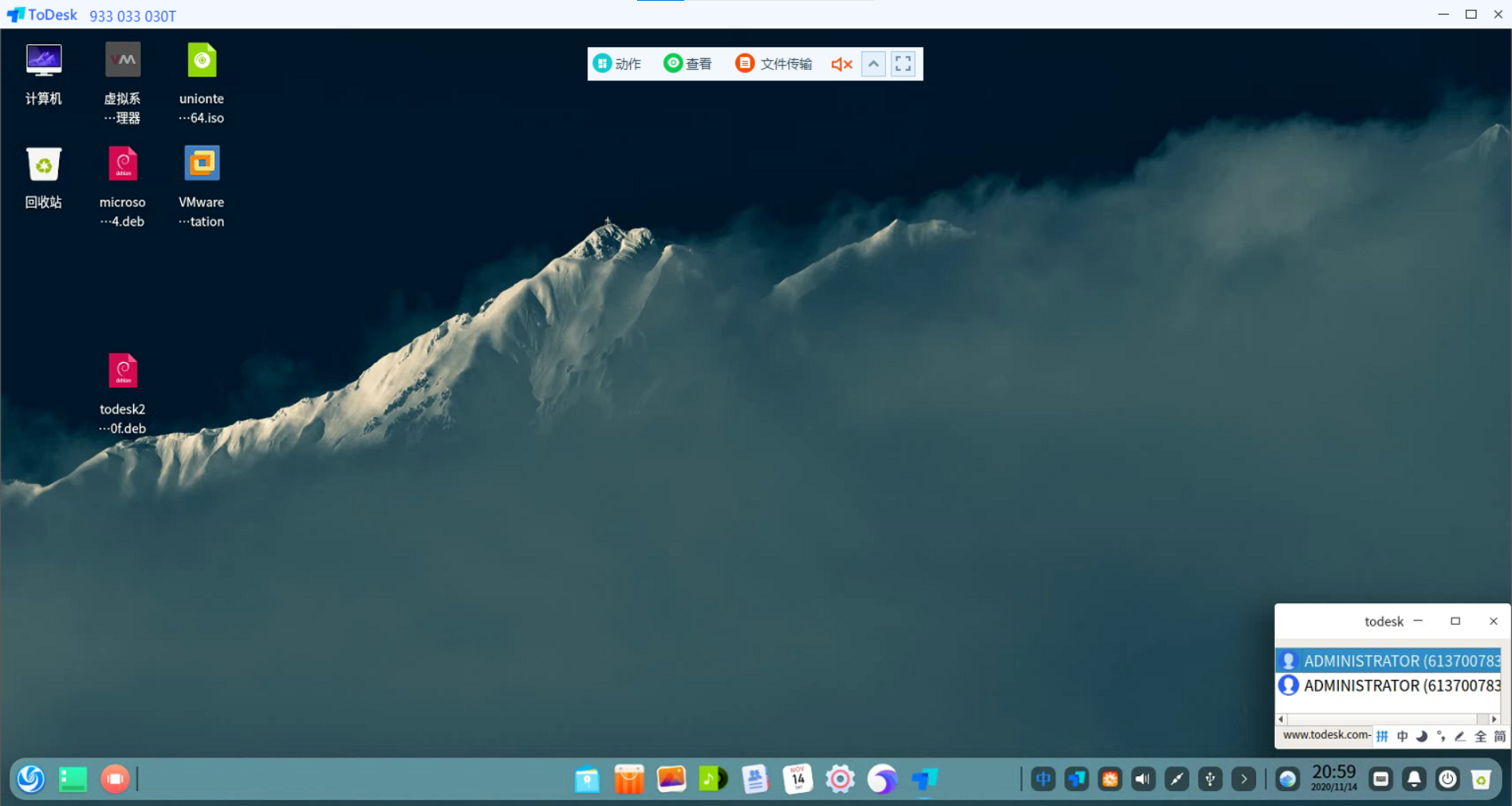
Task: Select the 虚拟系统管理器 desktop icon
Action: 123,83
